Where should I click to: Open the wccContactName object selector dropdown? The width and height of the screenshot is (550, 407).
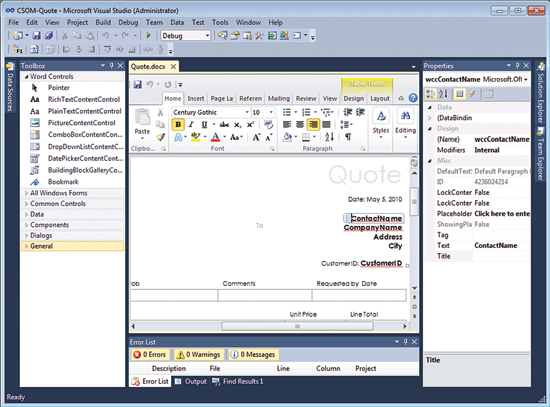(526, 80)
